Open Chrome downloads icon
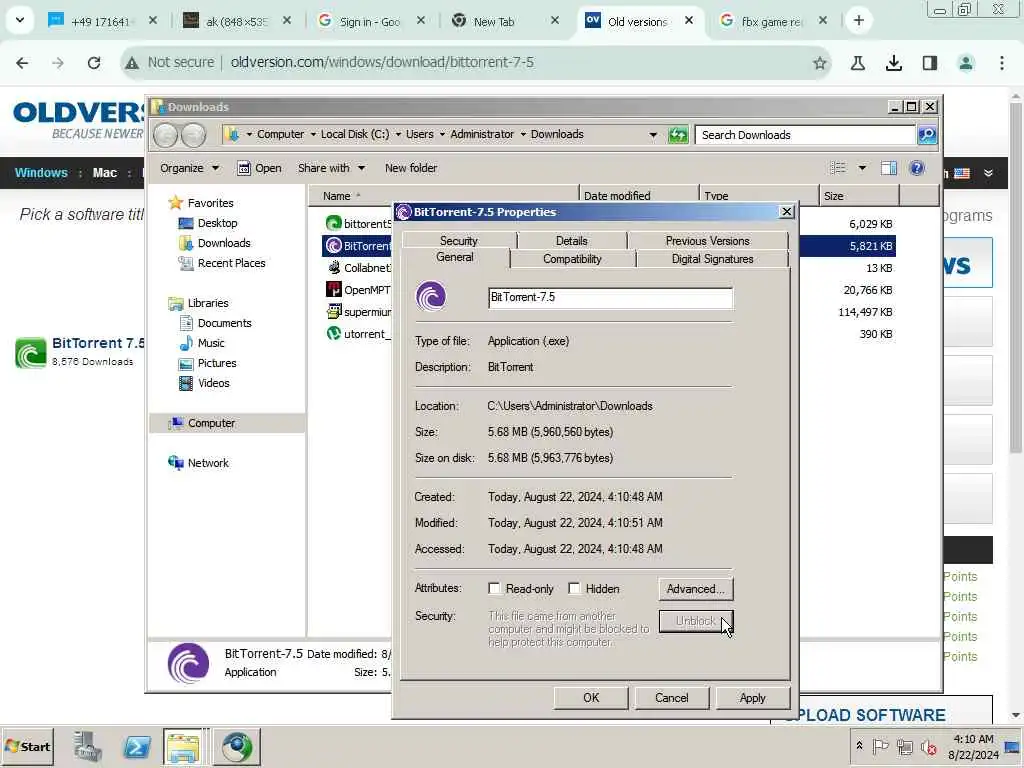Screen dimensions: 1024x768 click(893, 63)
